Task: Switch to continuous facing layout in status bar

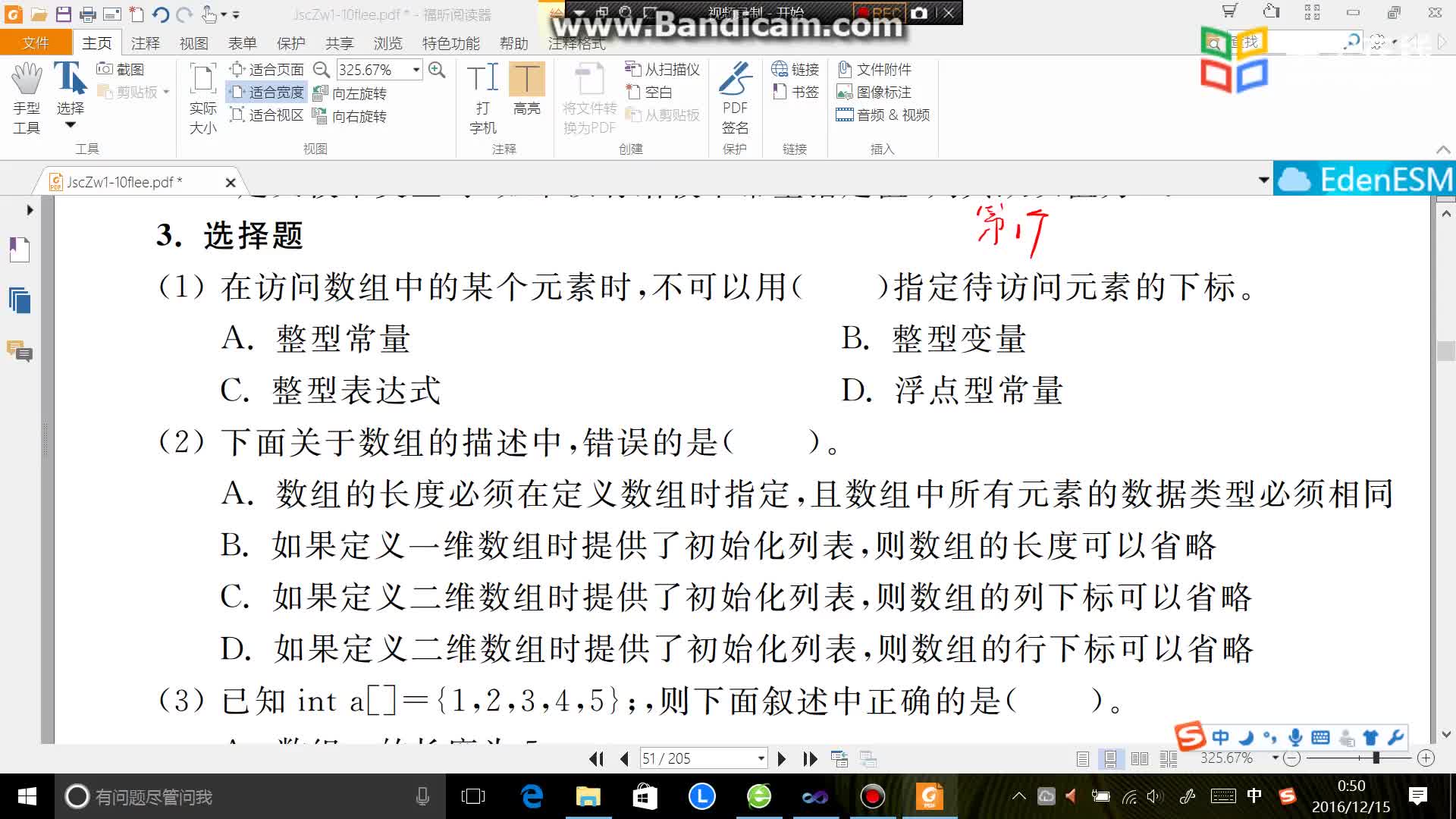Action: (x=1169, y=758)
